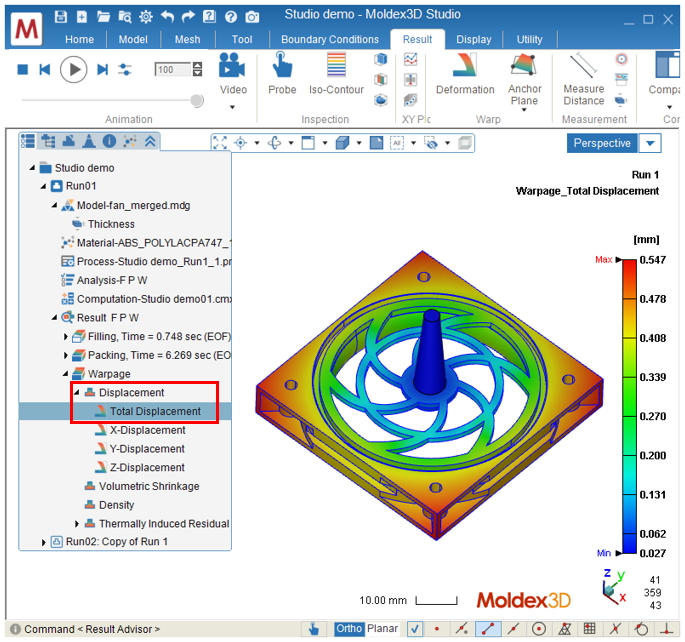Click the Max marker on color legend

click(608, 259)
